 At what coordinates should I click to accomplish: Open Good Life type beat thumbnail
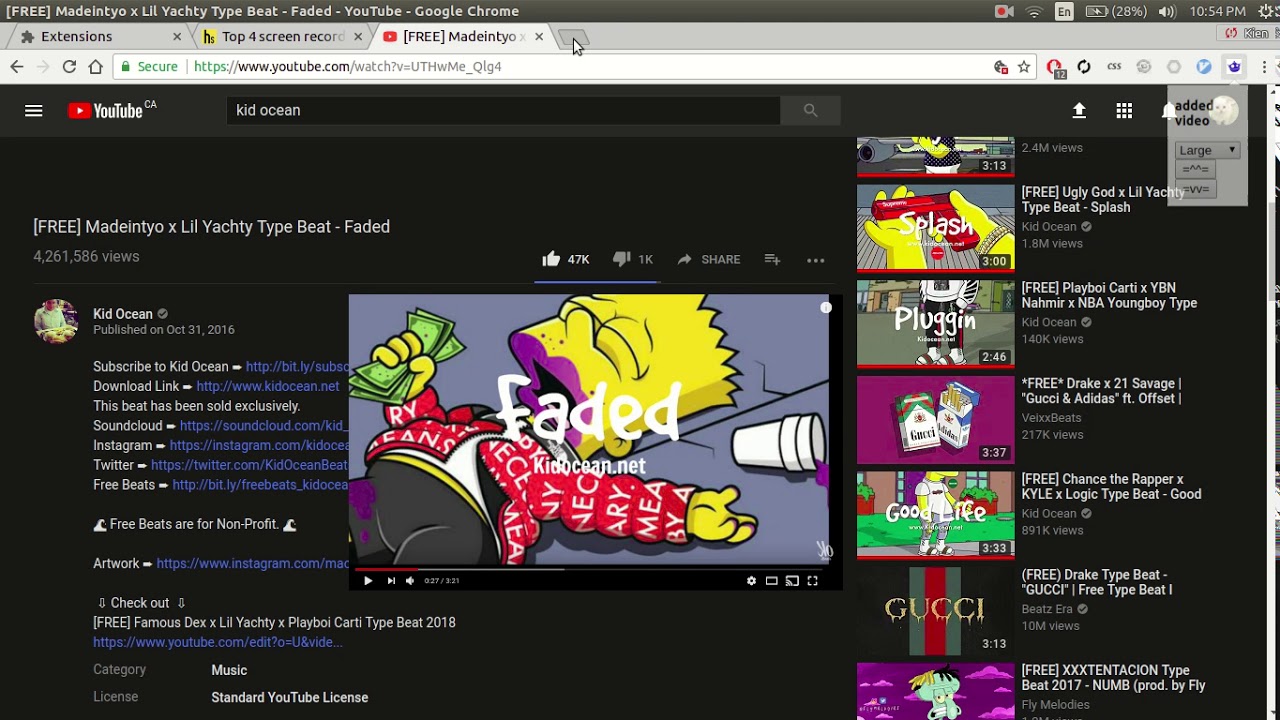935,515
